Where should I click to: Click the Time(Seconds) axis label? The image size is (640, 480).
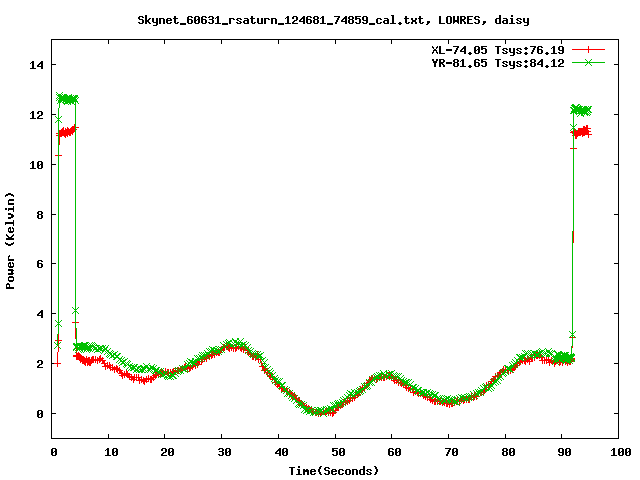[x=334, y=471]
